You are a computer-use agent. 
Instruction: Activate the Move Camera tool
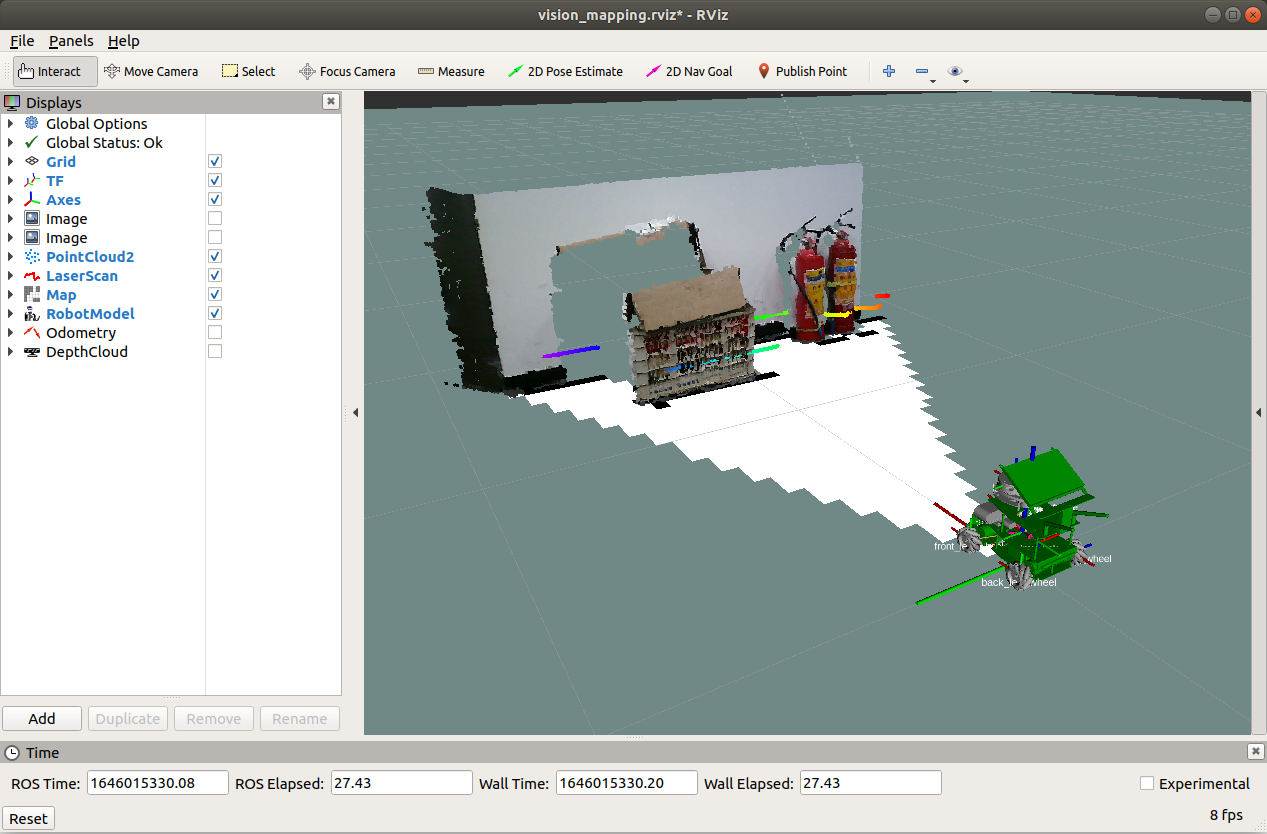pyautogui.click(x=151, y=72)
